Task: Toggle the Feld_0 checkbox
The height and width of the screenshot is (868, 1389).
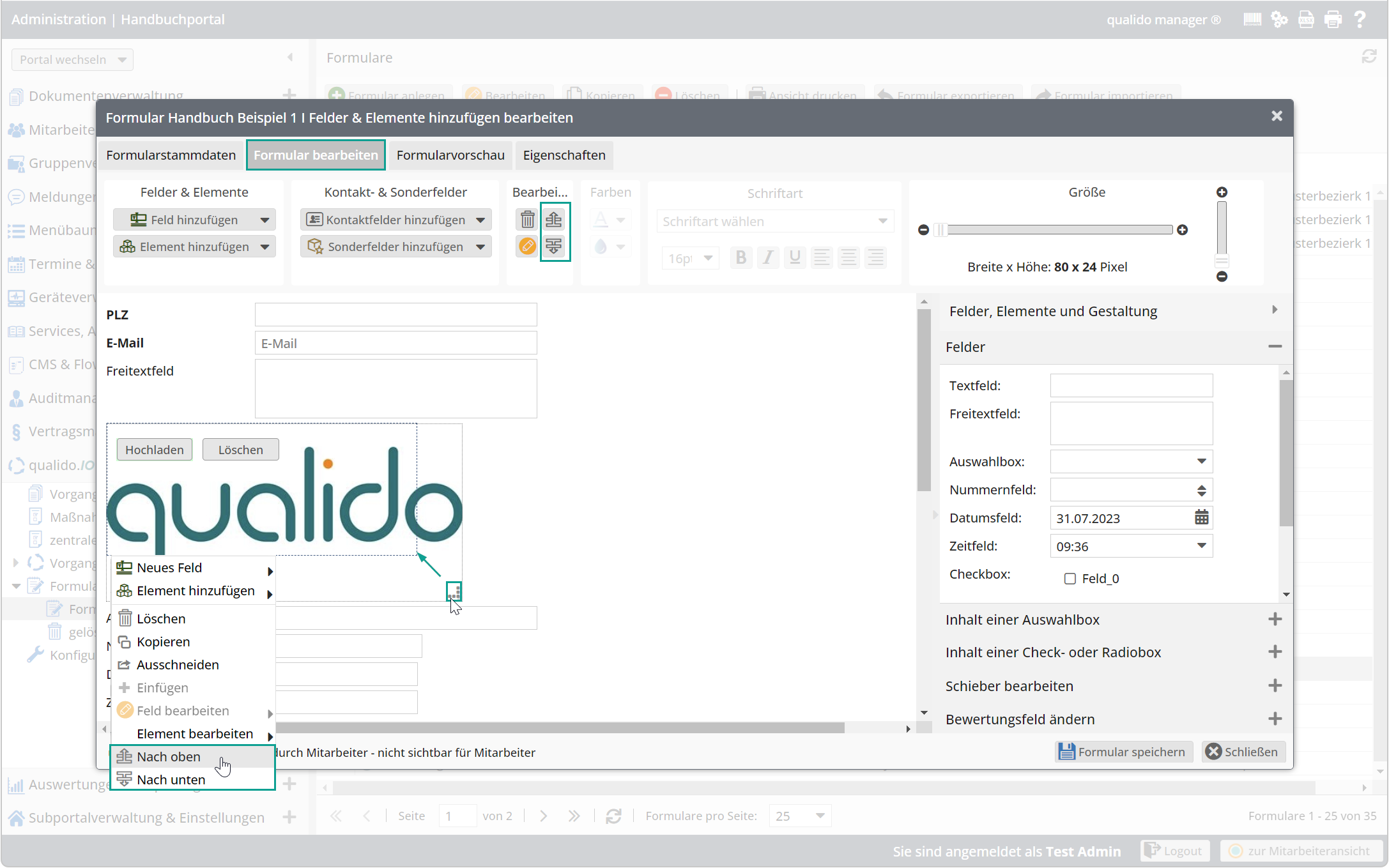Action: (x=1070, y=579)
